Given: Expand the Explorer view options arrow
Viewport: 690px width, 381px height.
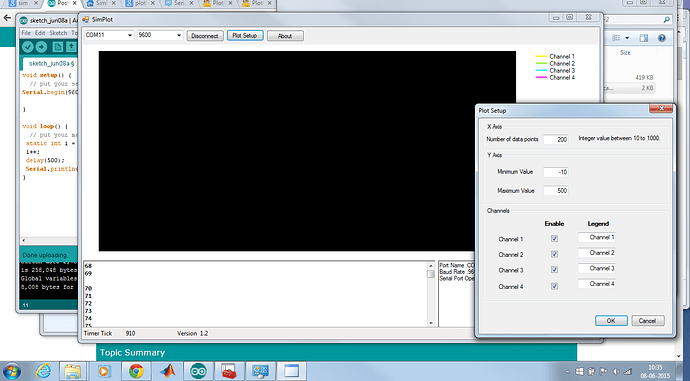Looking at the screenshot, I should (x=627, y=38).
